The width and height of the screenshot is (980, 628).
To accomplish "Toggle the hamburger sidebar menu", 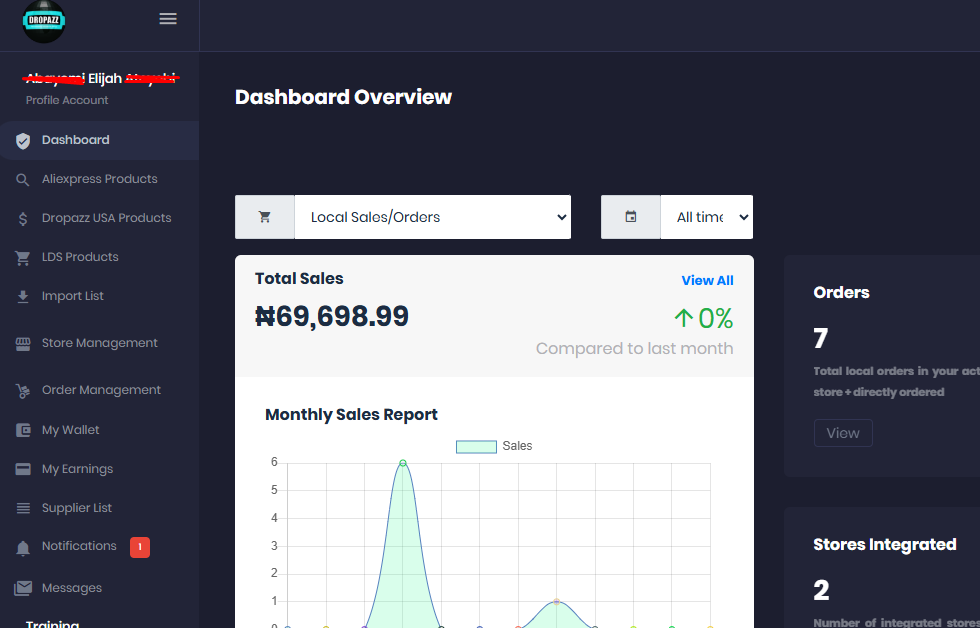I will pos(168,19).
